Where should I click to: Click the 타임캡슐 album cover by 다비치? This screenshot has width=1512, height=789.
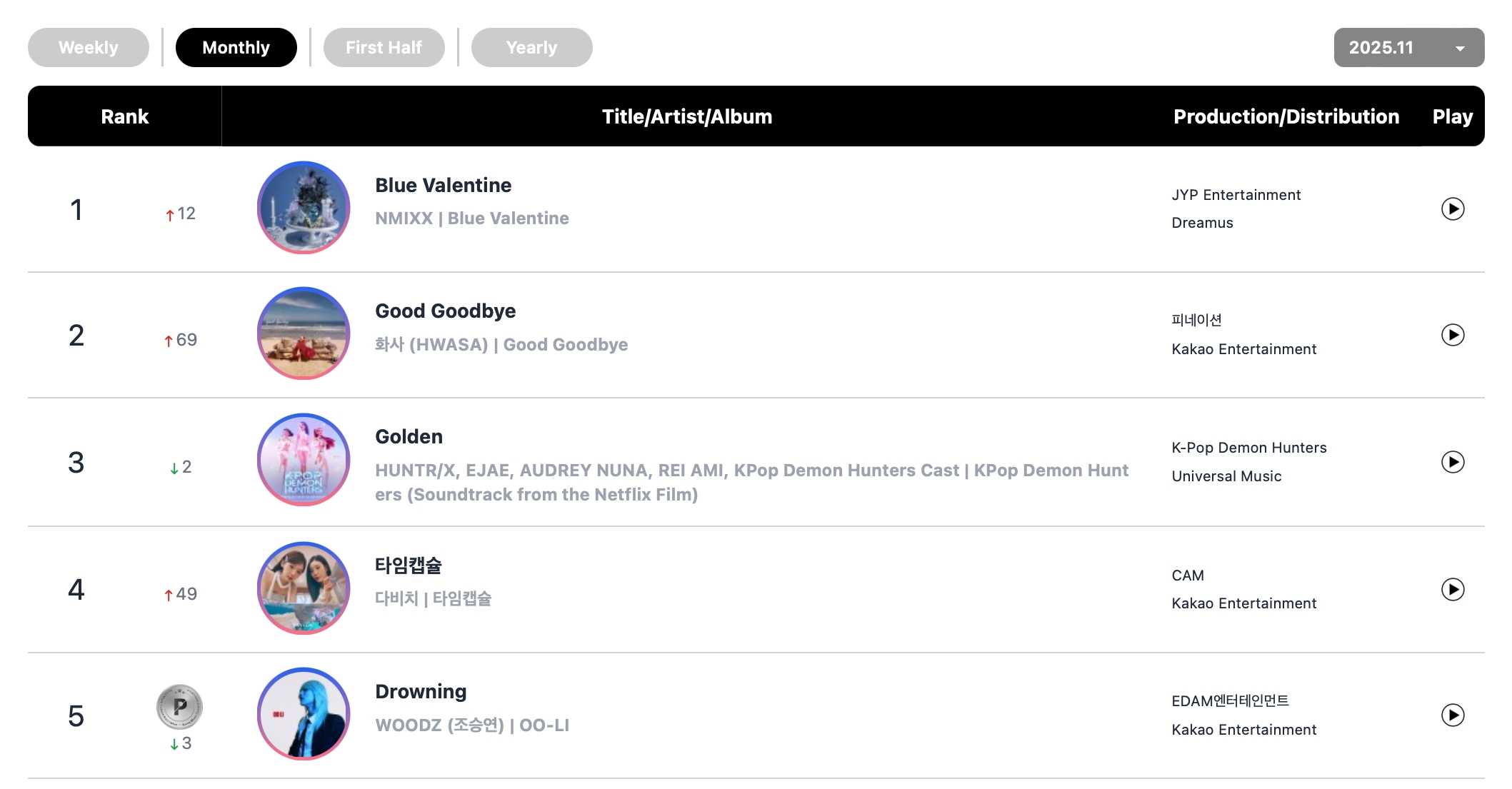coord(304,588)
